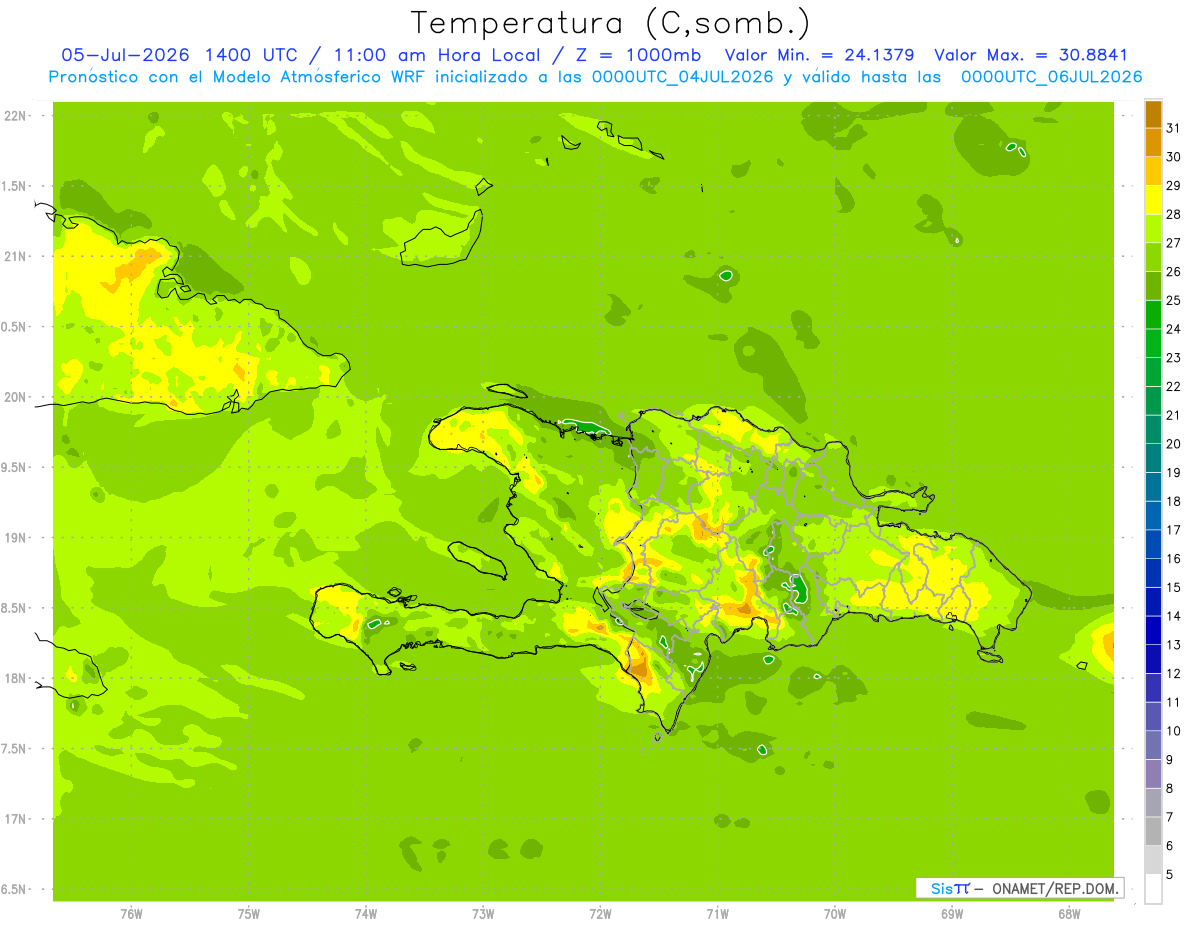Screen dimensions: 1200x927
Task: Click the green legend swatch between 26 and 27
Action: point(1153,257)
